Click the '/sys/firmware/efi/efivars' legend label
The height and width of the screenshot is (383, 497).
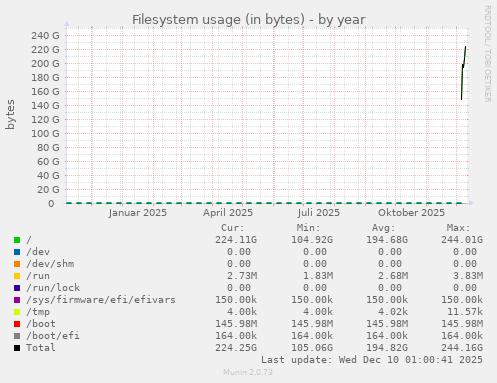coord(101,300)
